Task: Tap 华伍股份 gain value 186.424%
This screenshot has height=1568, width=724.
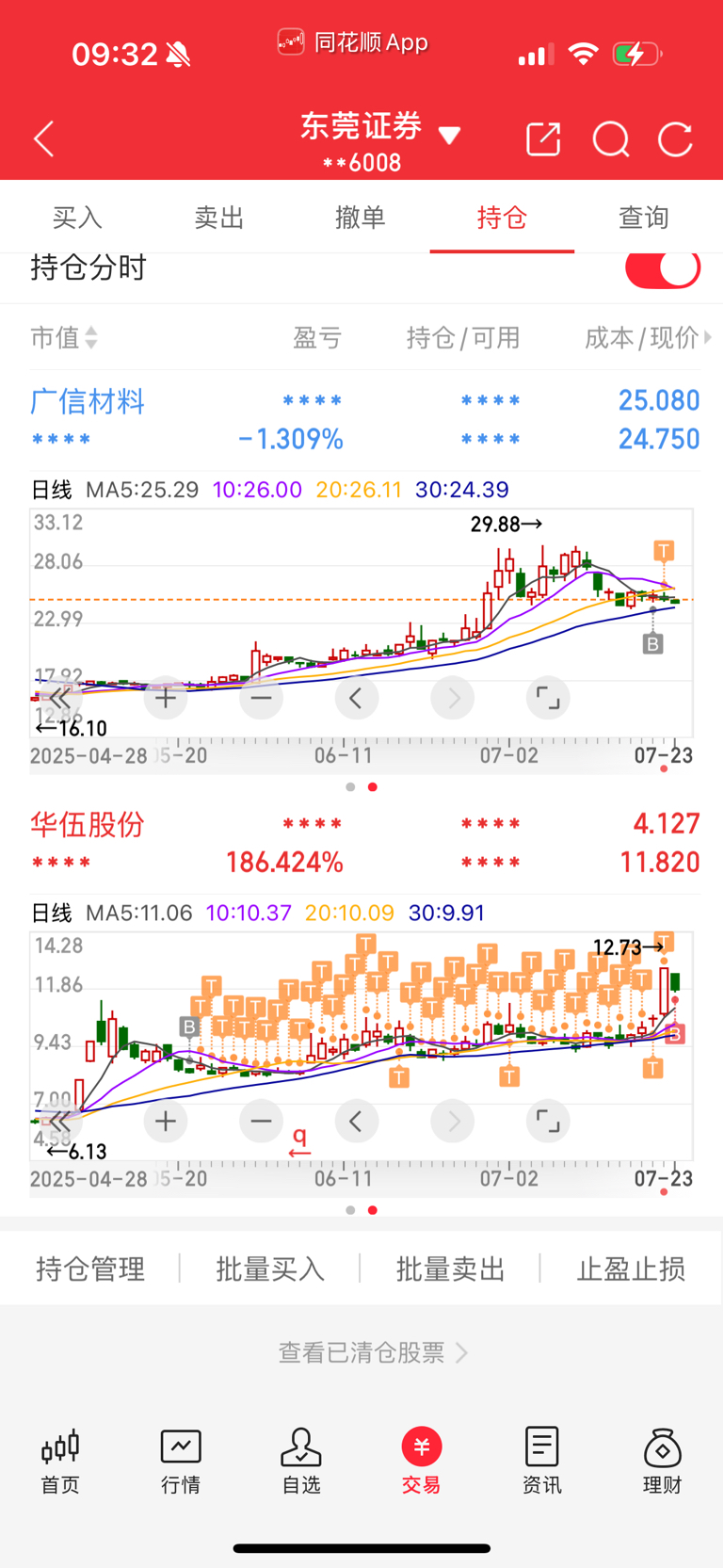Action: coord(284,862)
